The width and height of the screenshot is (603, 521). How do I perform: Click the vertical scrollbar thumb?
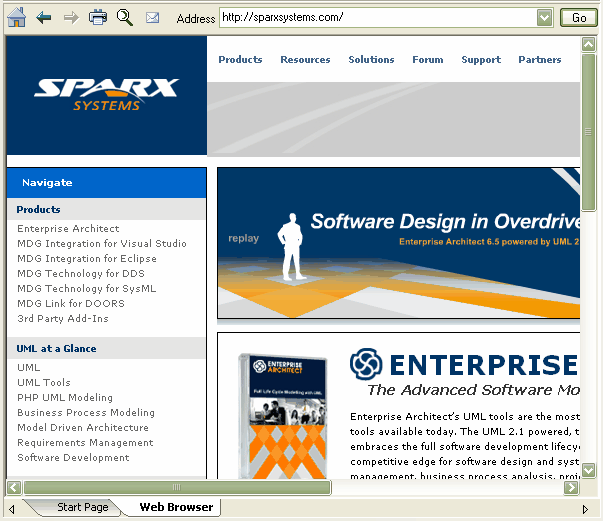pos(588,132)
